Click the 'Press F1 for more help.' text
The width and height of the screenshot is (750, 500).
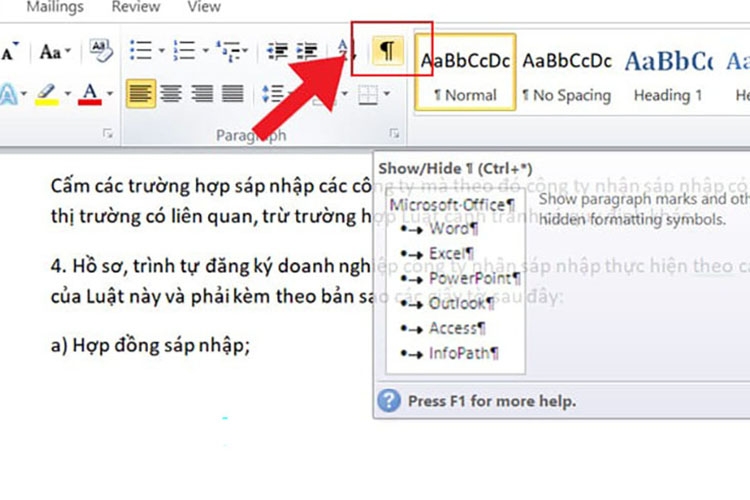point(492,401)
